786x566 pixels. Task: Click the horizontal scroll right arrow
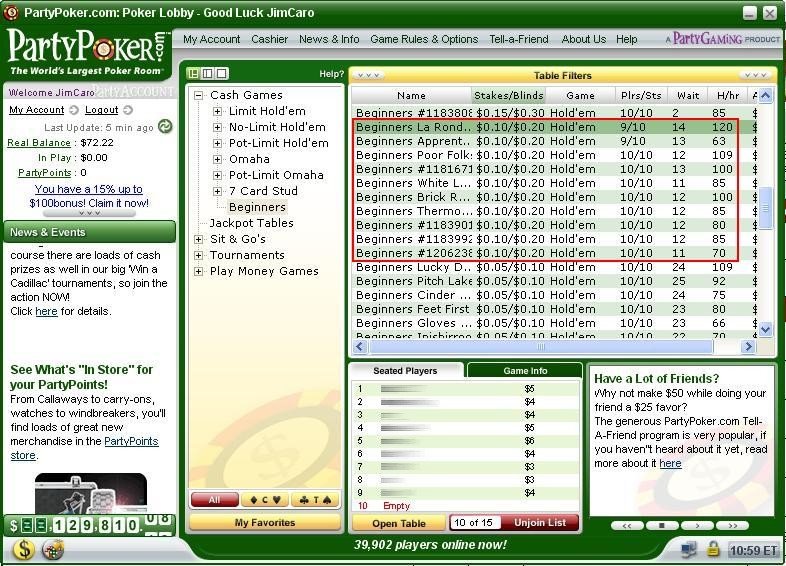pyautogui.click(x=747, y=346)
